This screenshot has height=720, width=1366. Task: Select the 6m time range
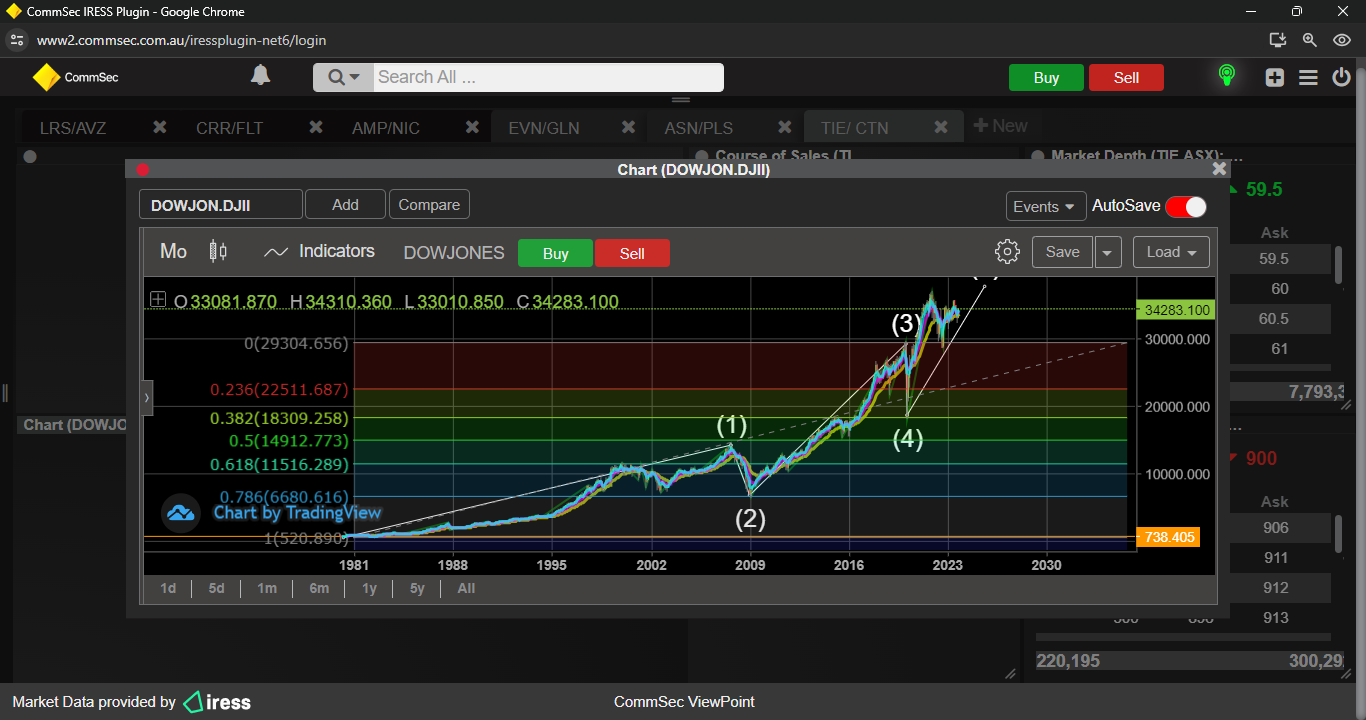319,588
